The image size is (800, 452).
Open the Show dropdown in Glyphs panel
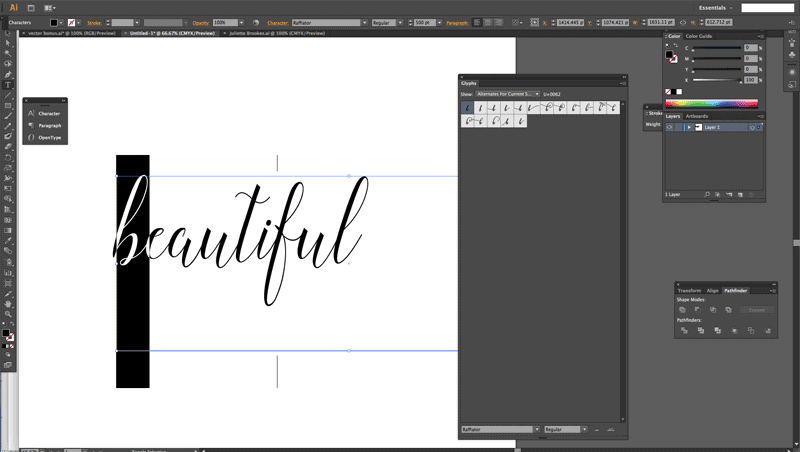pyautogui.click(x=508, y=94)
